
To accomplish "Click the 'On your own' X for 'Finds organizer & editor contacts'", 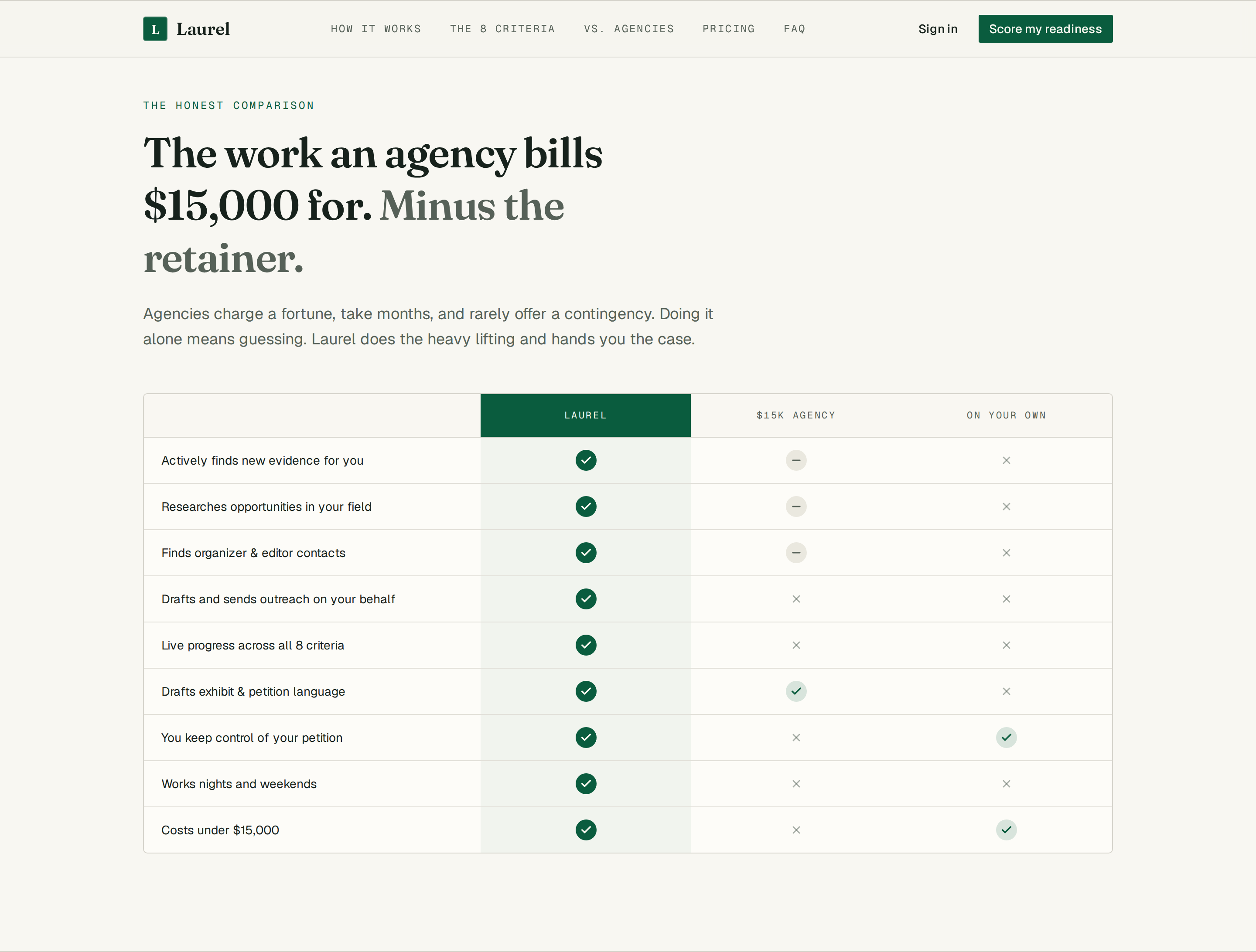I will [x=1006, y=552].
